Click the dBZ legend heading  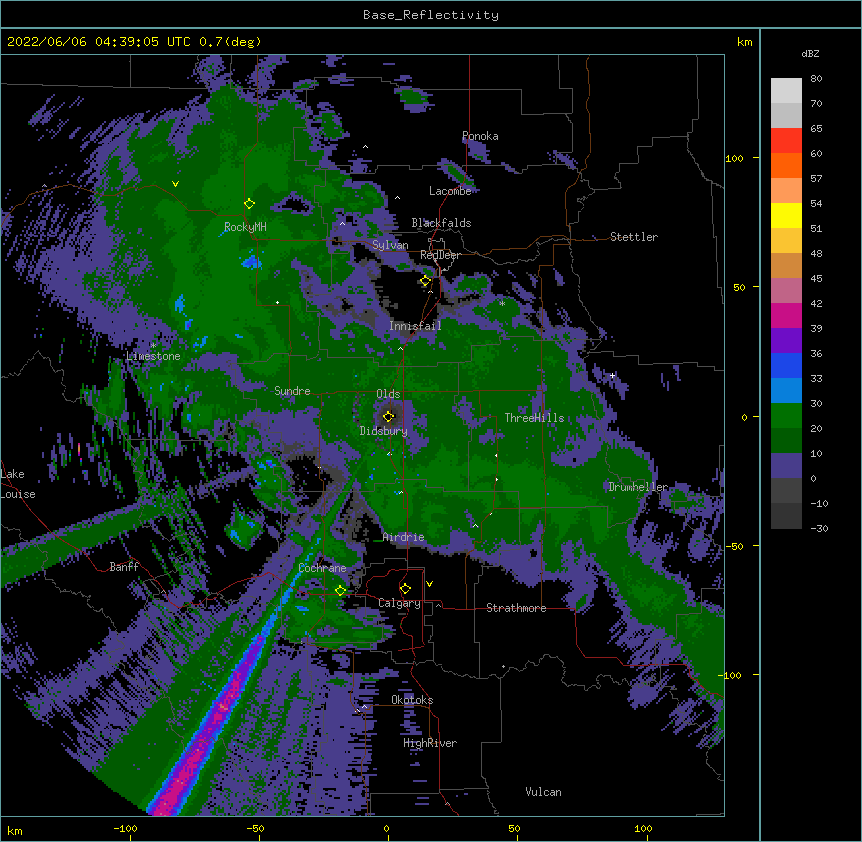[810, 54]
